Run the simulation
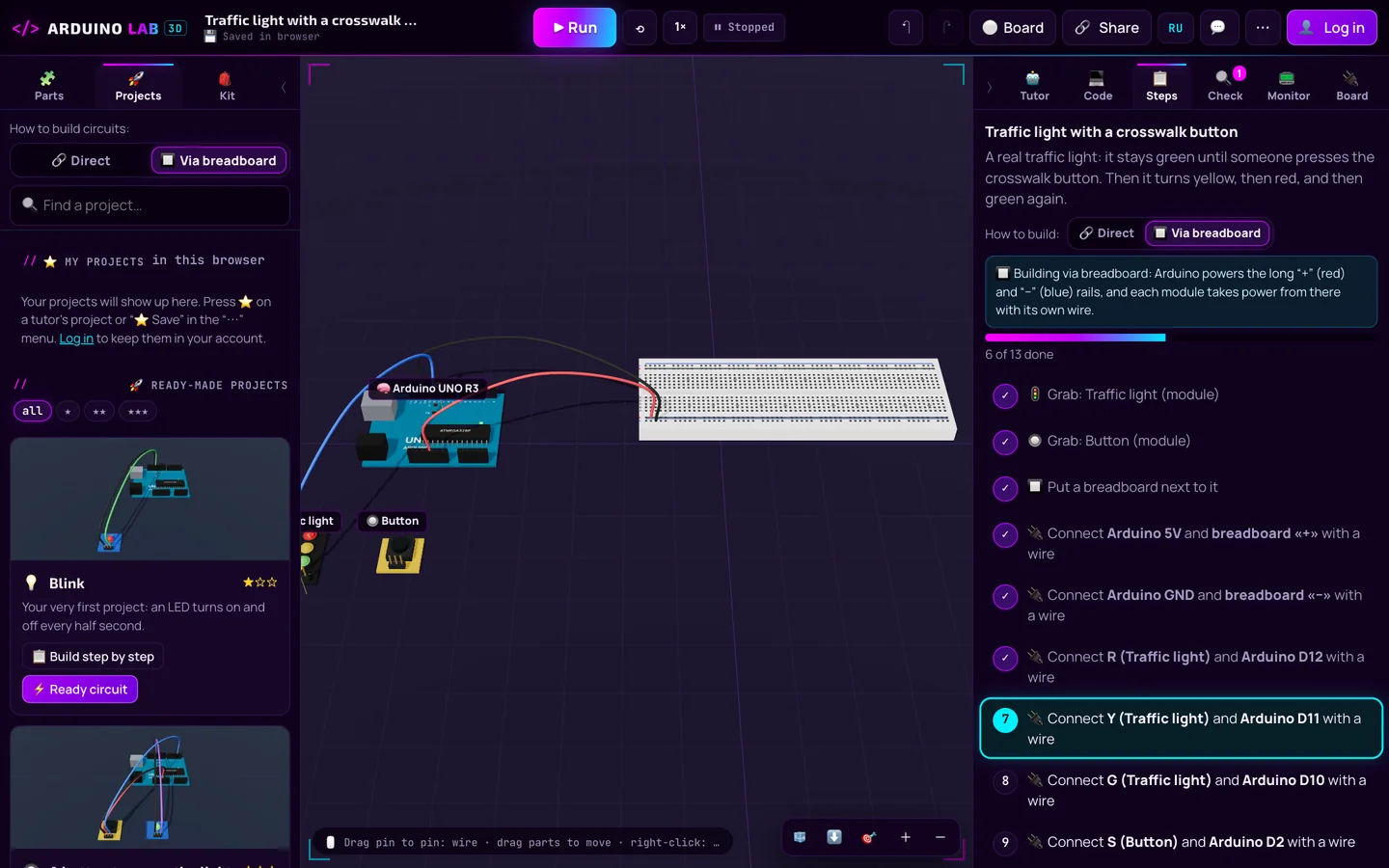The width and height of the screenshot is (1389, 868). click(575, 28)
